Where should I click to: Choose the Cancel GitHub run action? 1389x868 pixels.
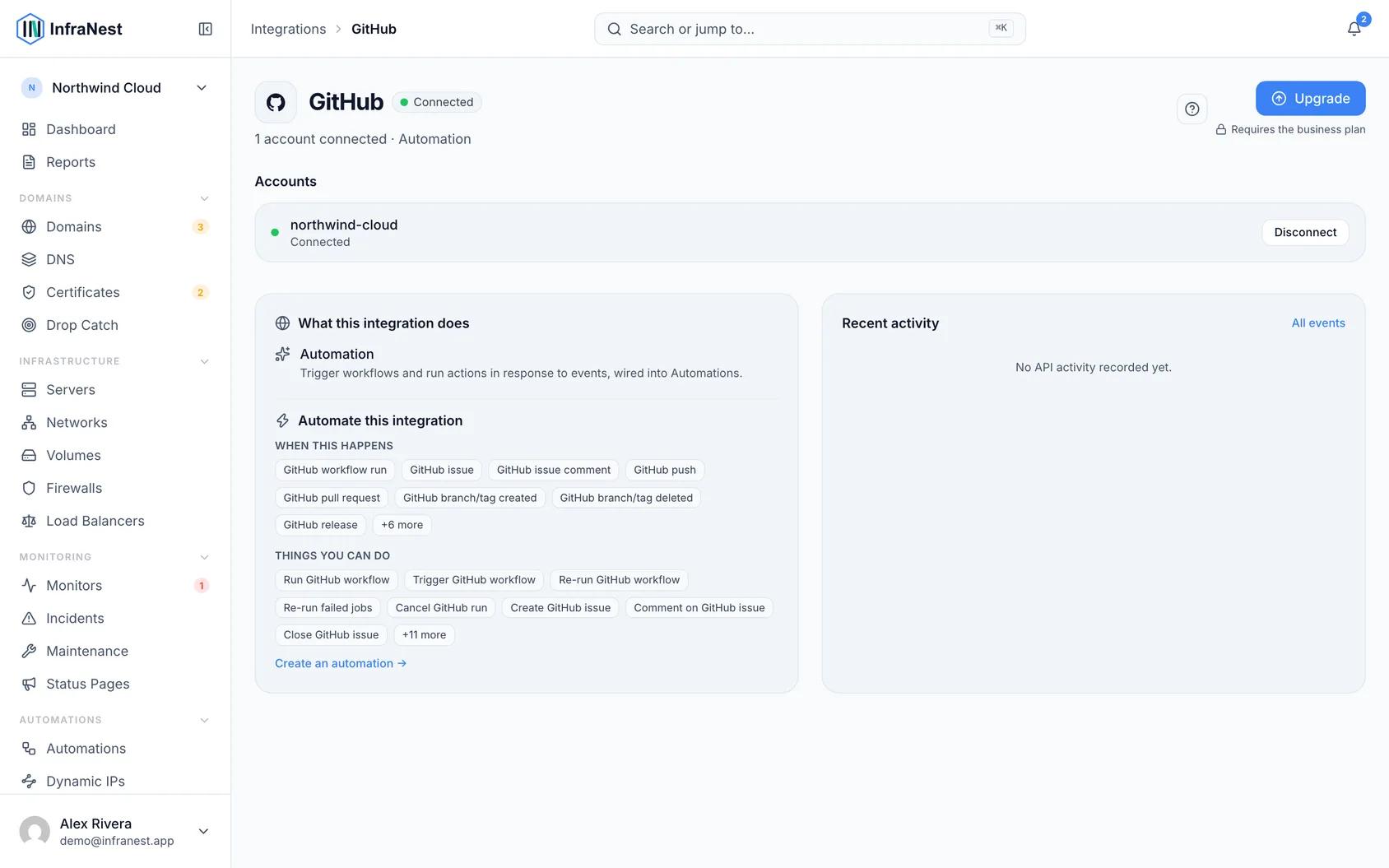tap(441, 608)
